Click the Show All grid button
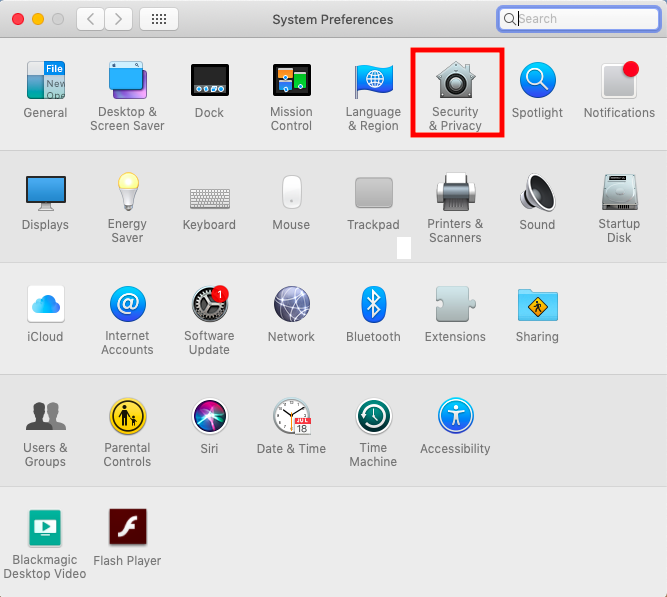The image size is (667, 597). (x=159, y=19)
